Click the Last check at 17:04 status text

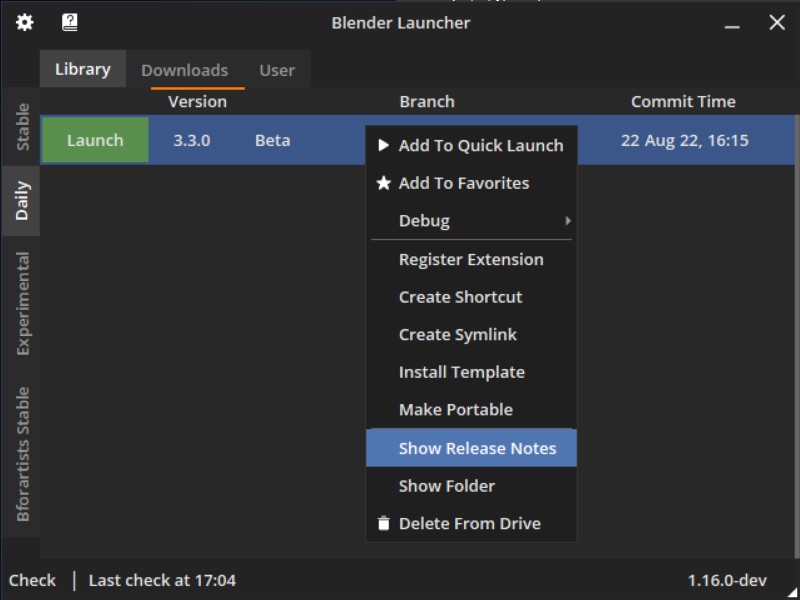162,580
